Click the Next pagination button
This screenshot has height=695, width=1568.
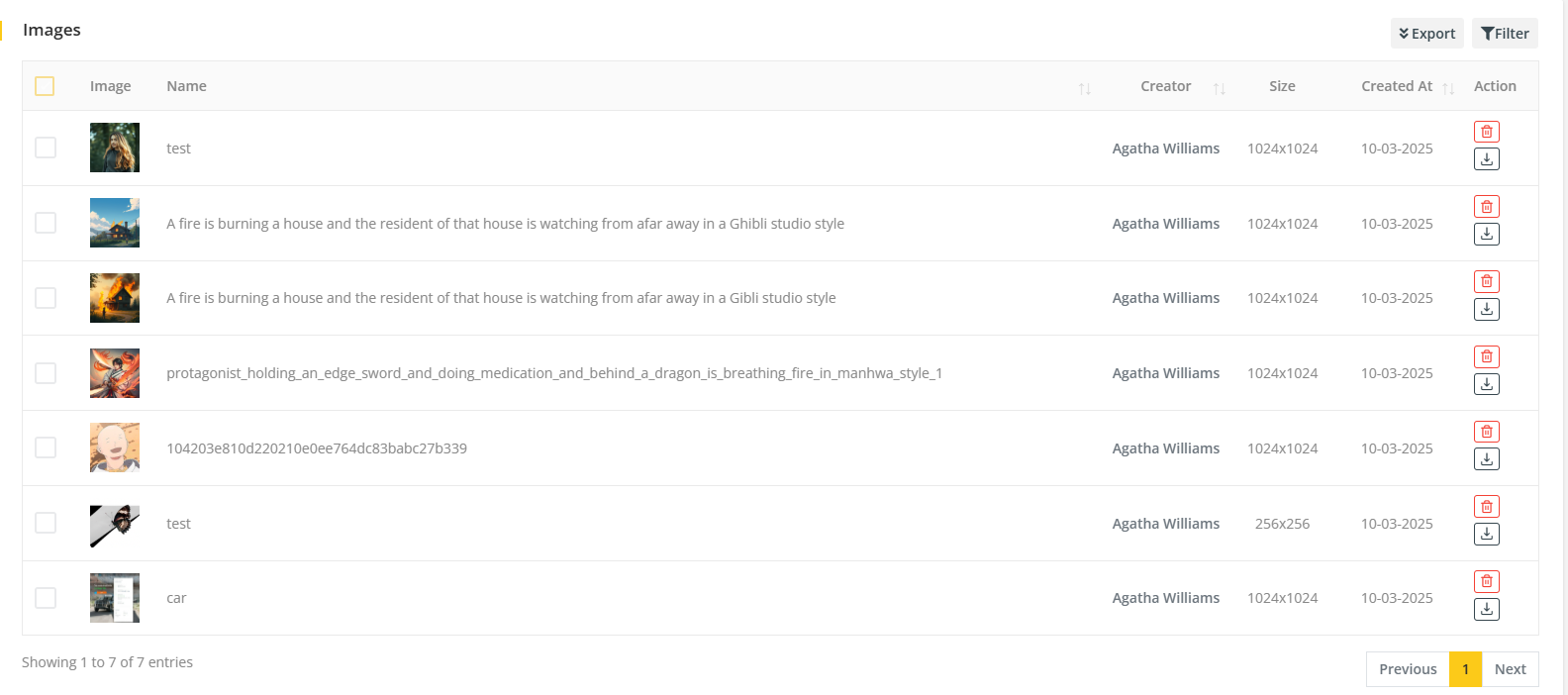tap(1510, 669)
